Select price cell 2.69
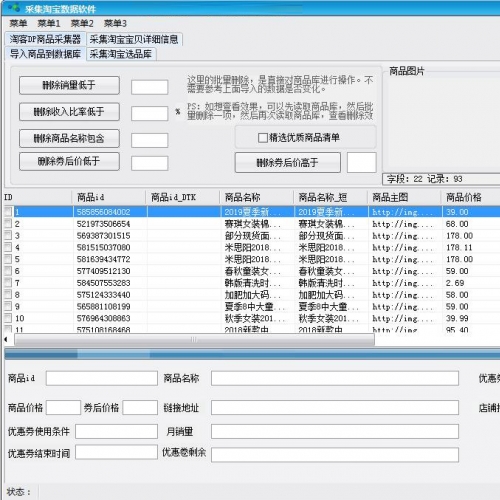 [x=455, y=283]
